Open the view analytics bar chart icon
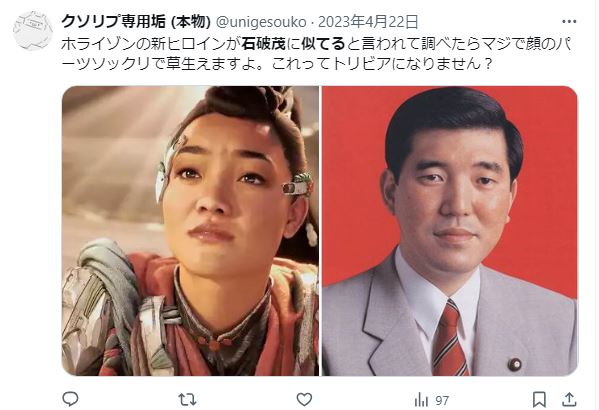Viewport: 599px width, 410px height. tap(421, 400)
